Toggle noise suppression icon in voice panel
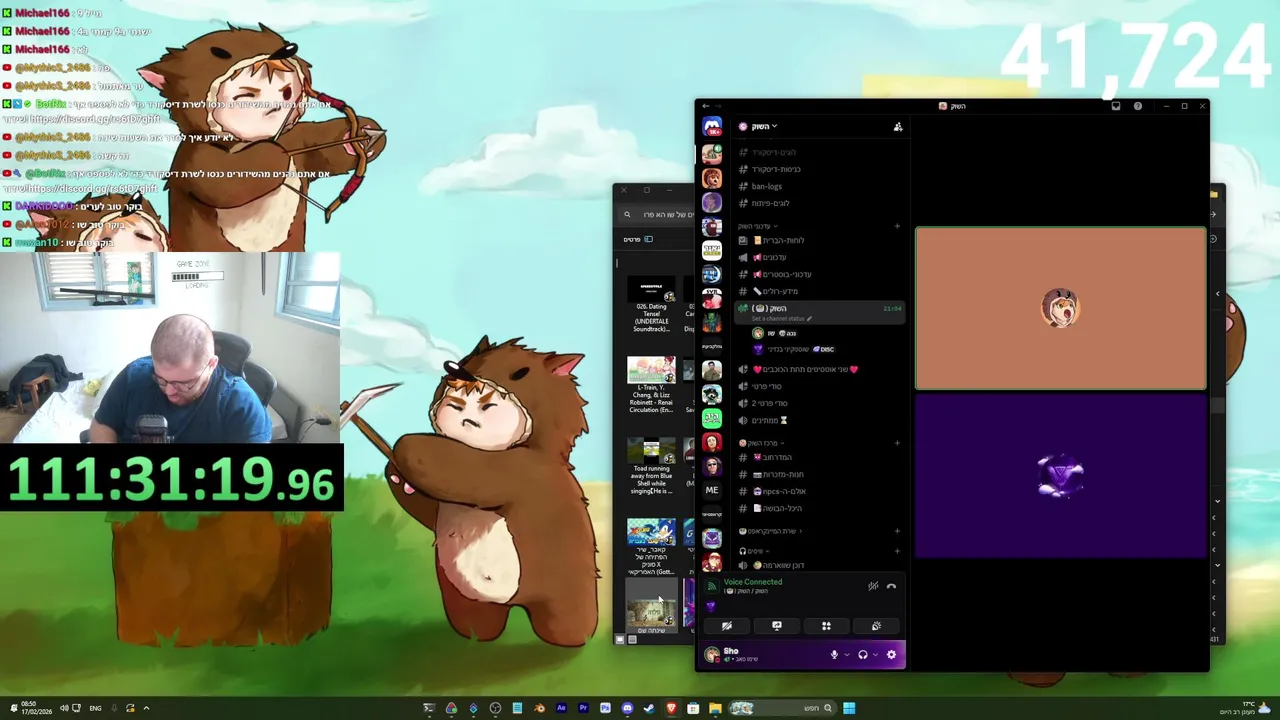Image resolution: width=1280 pixels, height=720 pixels. coord(873,587)
